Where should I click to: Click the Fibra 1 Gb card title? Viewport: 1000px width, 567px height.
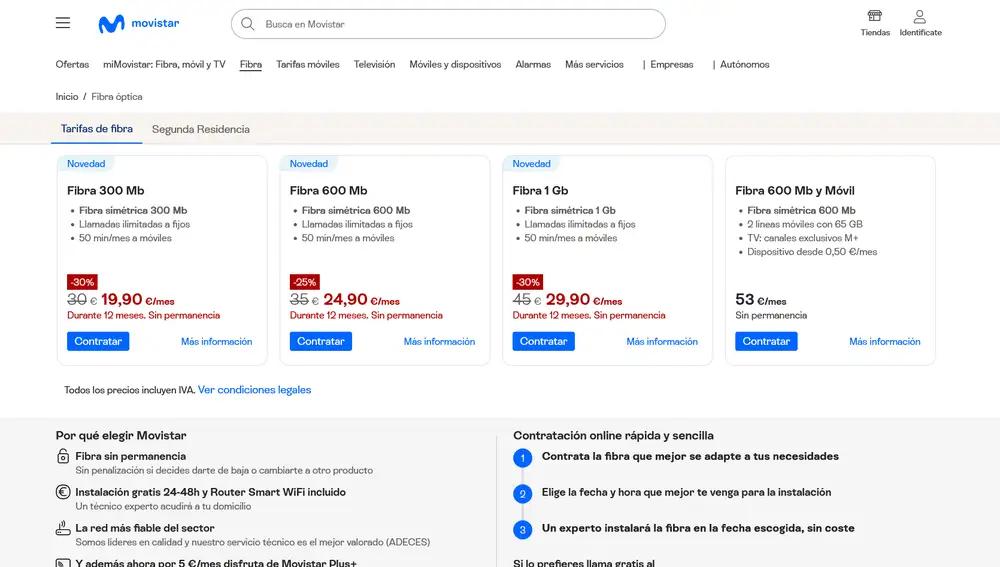pyautogui.click(x=540, y=191)
